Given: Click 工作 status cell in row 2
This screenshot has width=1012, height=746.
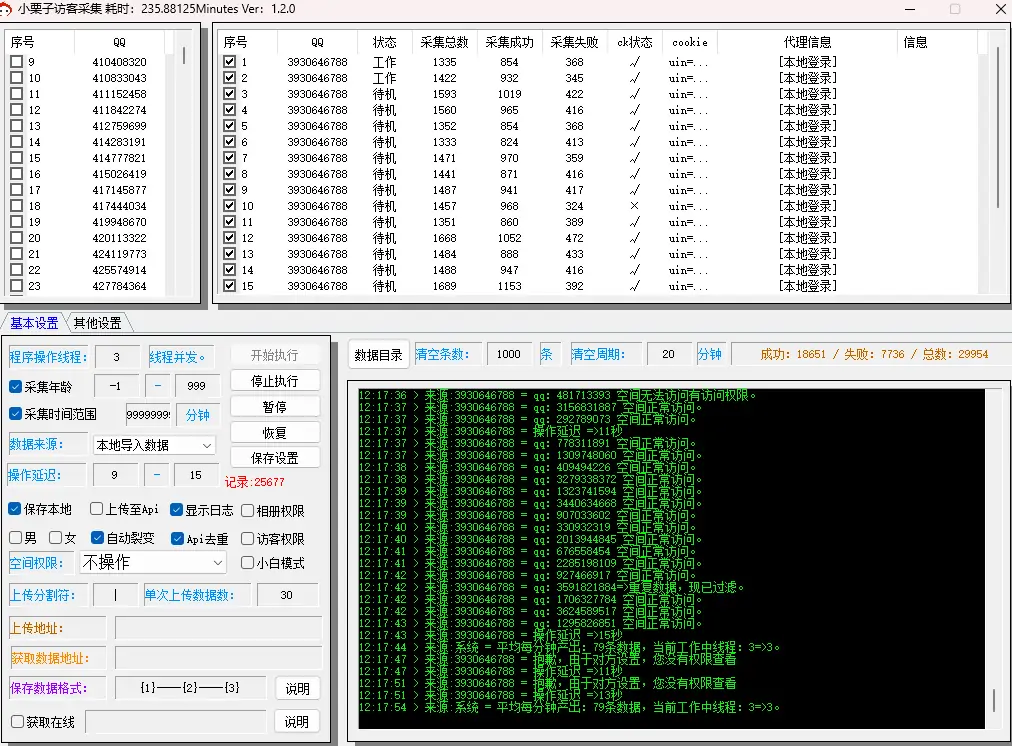Looking at the screenshot, I should pos(385,78).
